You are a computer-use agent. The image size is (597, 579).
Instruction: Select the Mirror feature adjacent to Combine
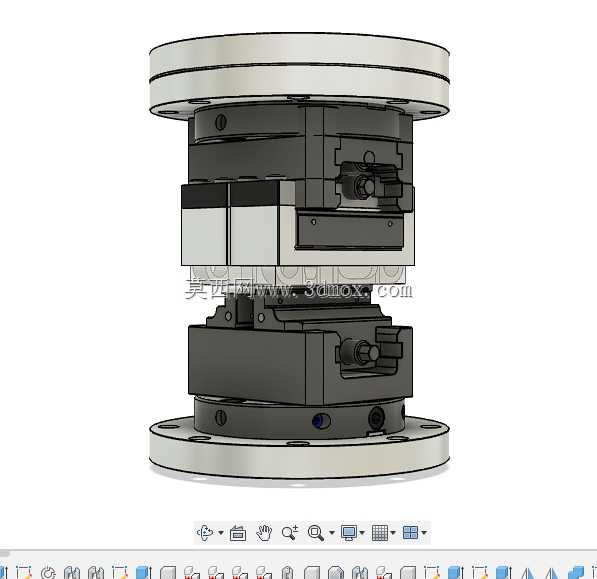[551, 573]
